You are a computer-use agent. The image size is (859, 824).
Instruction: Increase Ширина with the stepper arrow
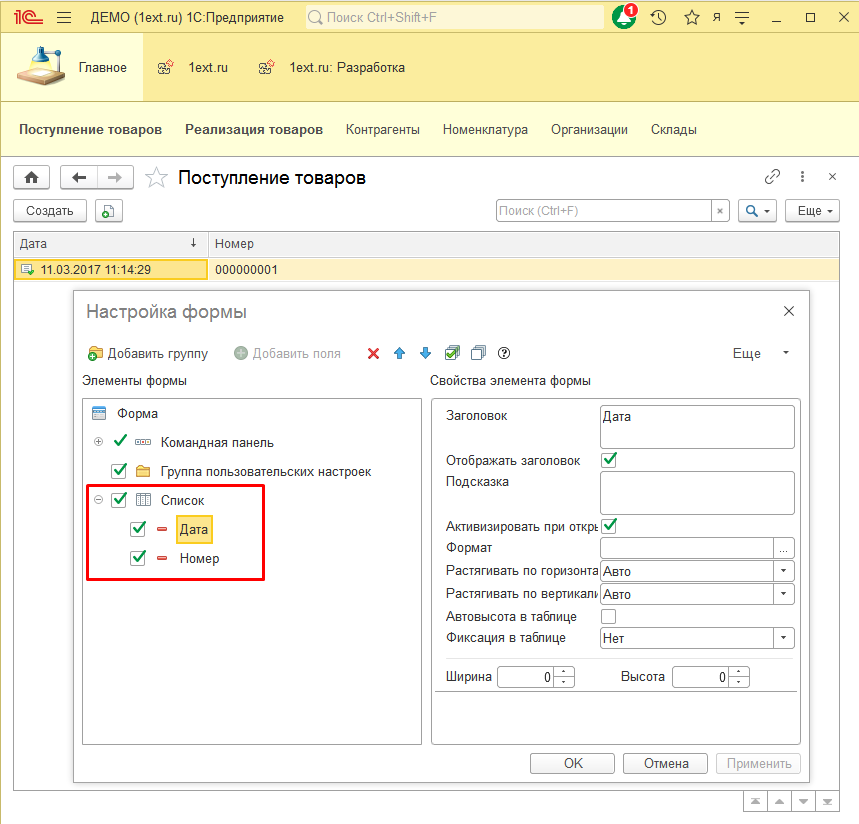pyautogui.click(x=564, y=672)
